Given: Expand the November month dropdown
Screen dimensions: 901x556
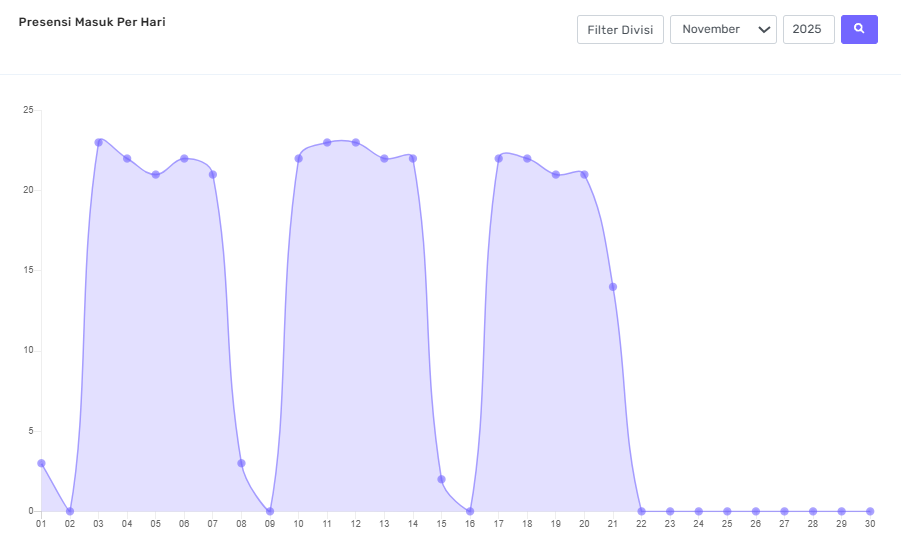Looking at the screenshot, I should tap(722, 30).
